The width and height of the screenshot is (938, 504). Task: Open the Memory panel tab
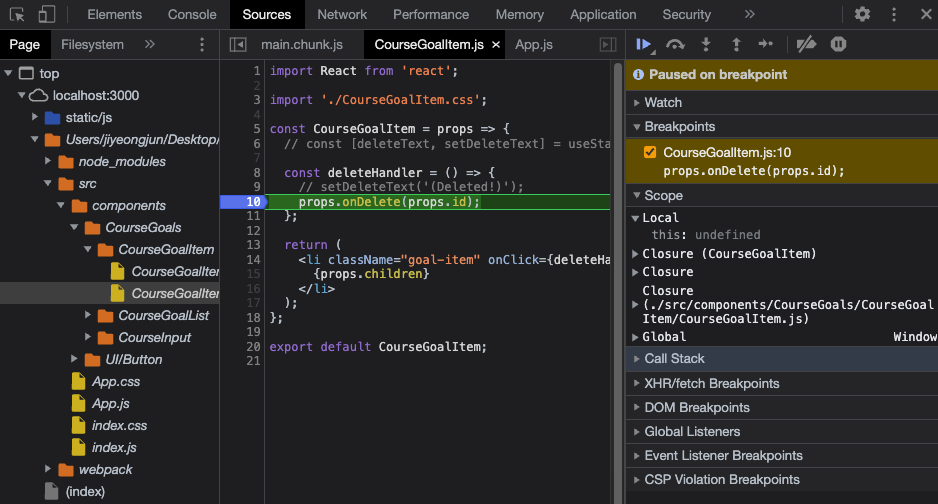pos(519,14)
